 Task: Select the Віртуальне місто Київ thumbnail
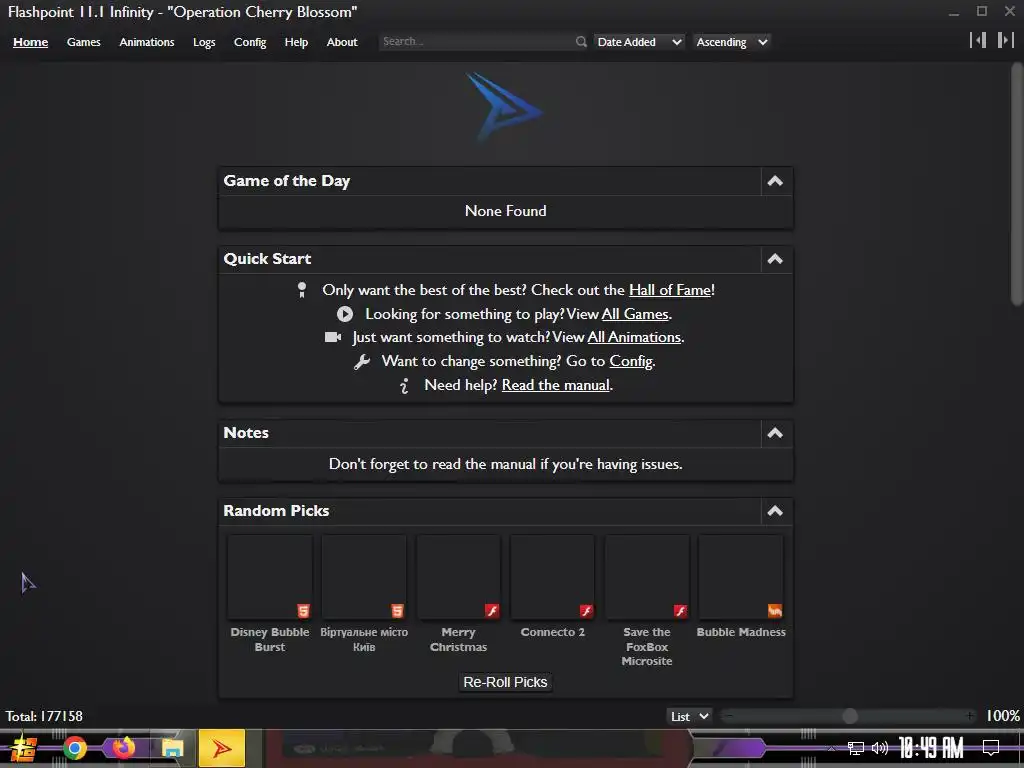coord(364,577)
